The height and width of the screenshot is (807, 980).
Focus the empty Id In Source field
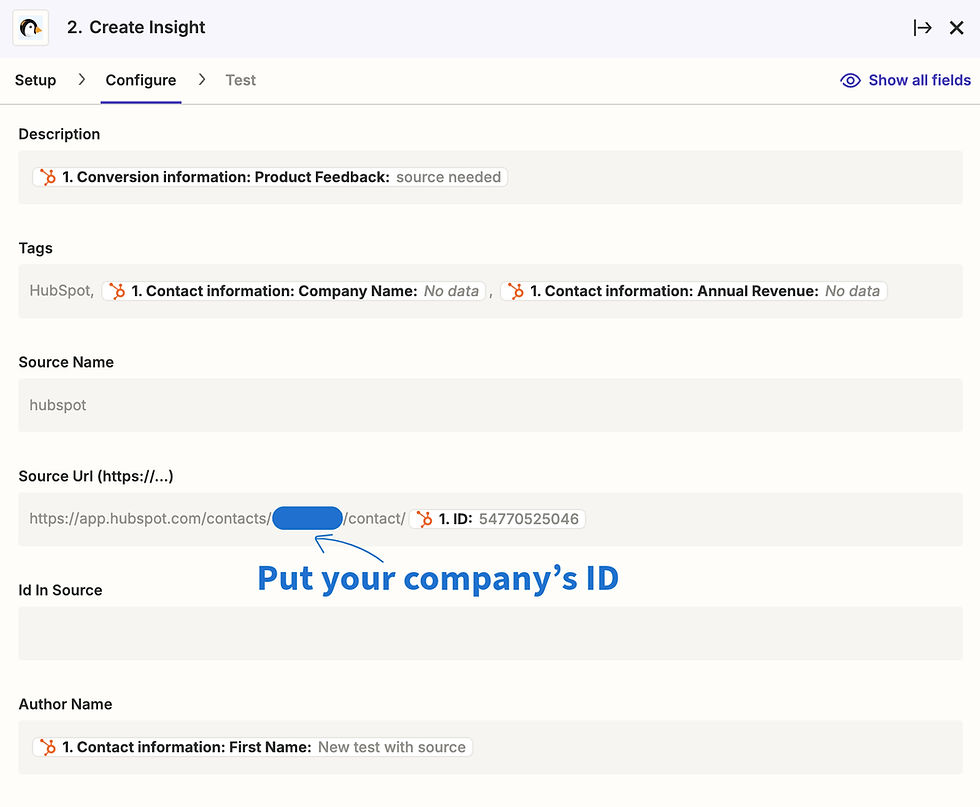coord(490,633)
